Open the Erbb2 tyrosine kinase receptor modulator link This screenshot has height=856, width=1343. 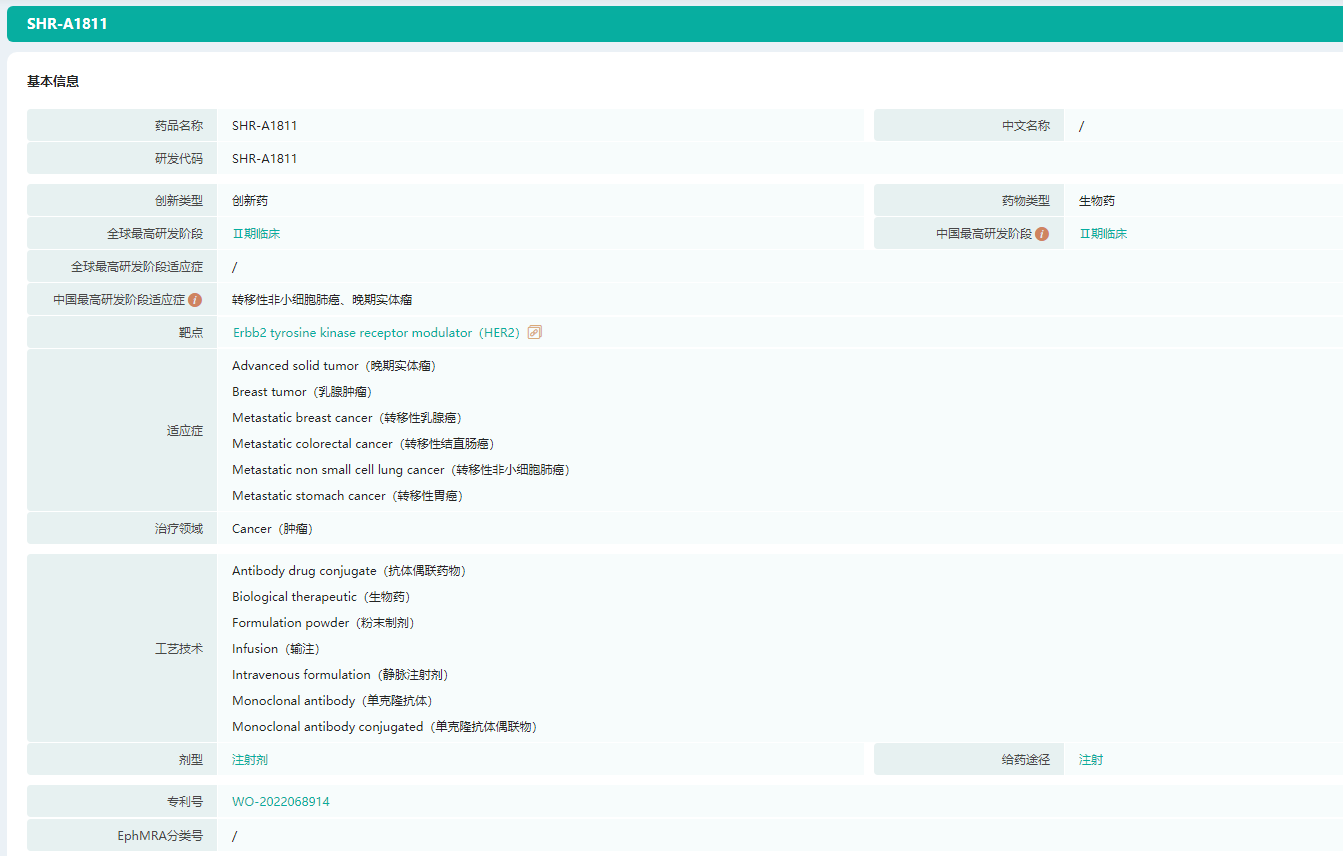(x=376, y=333)
